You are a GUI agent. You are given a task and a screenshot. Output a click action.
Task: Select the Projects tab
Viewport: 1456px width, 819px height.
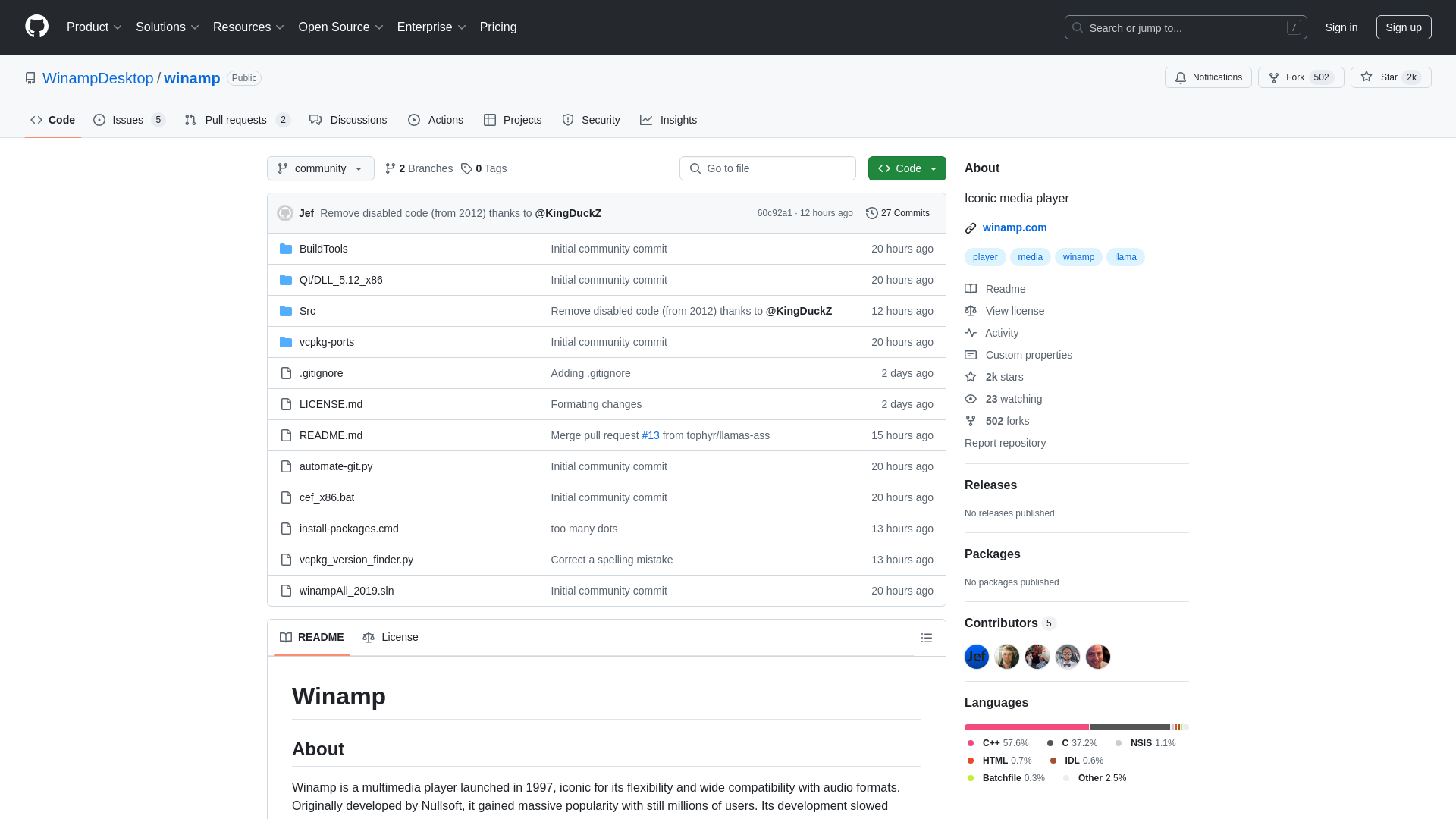(512, 119)
